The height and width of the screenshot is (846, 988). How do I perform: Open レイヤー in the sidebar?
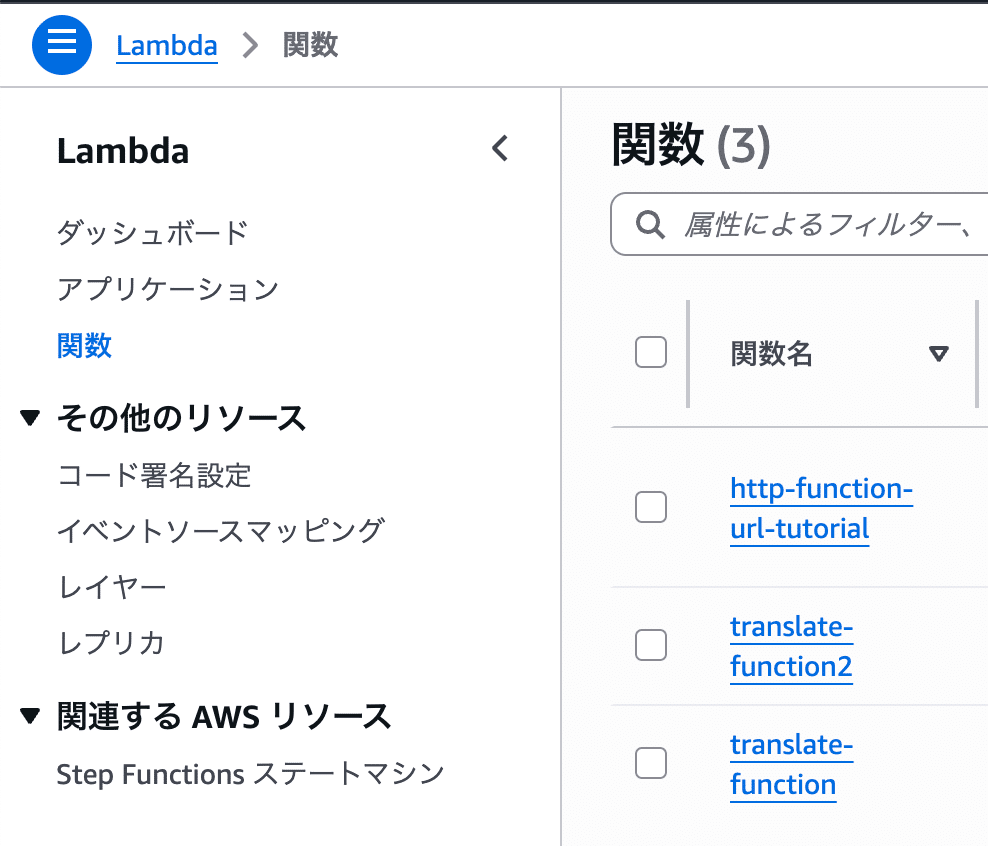[x=110, y=587]
